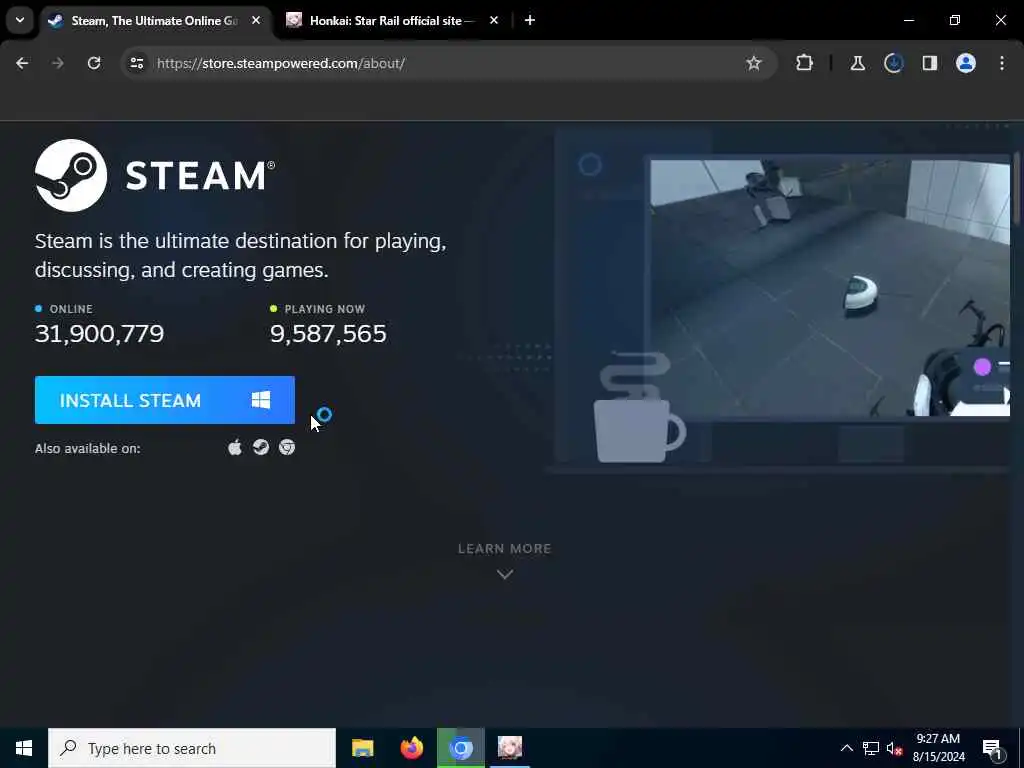Screen dimensions: 1024x768
Task: Open the SteamOS download via Steam icon
Action: 261,447
